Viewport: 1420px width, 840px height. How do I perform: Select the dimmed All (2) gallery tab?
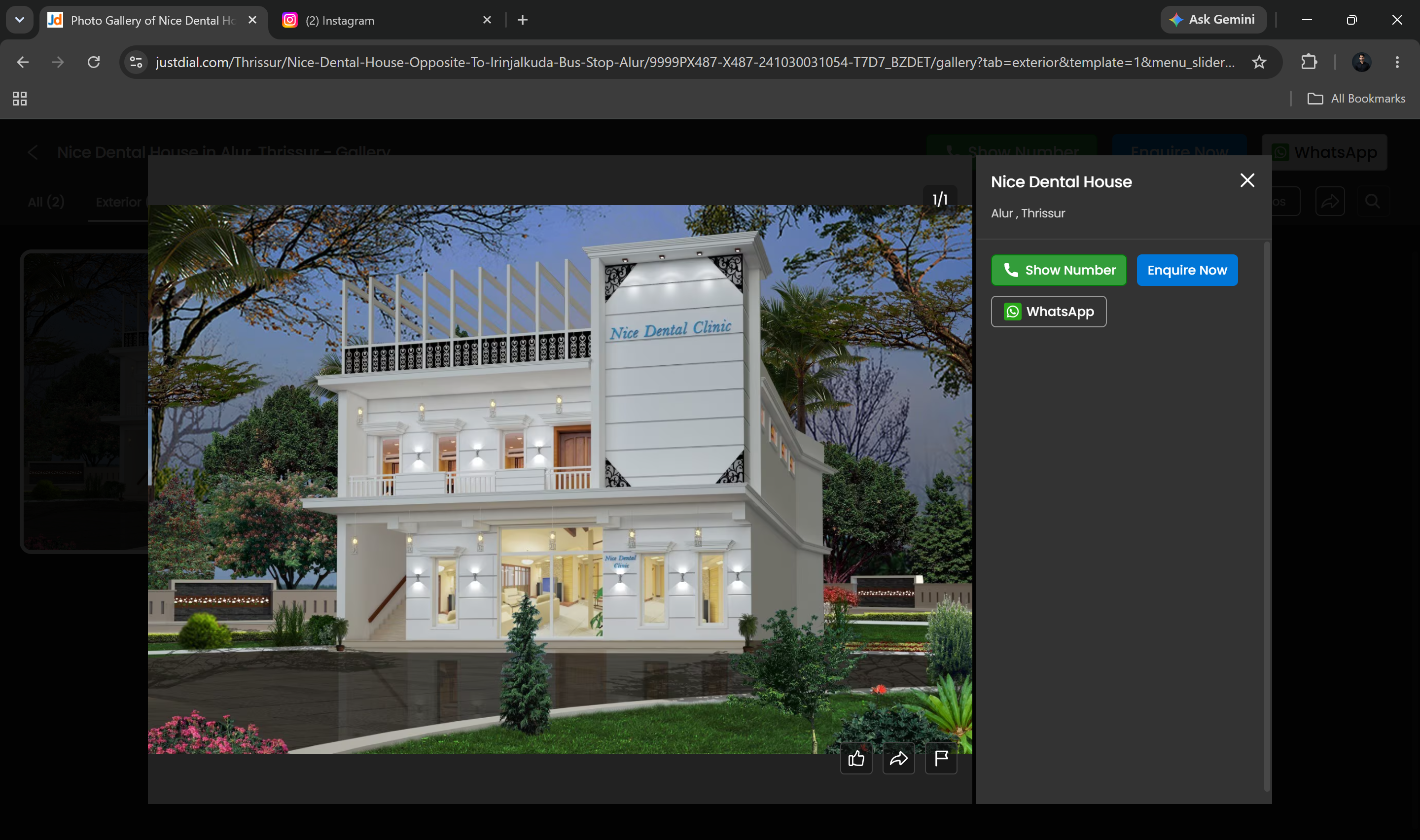click(x=46, y=202)
